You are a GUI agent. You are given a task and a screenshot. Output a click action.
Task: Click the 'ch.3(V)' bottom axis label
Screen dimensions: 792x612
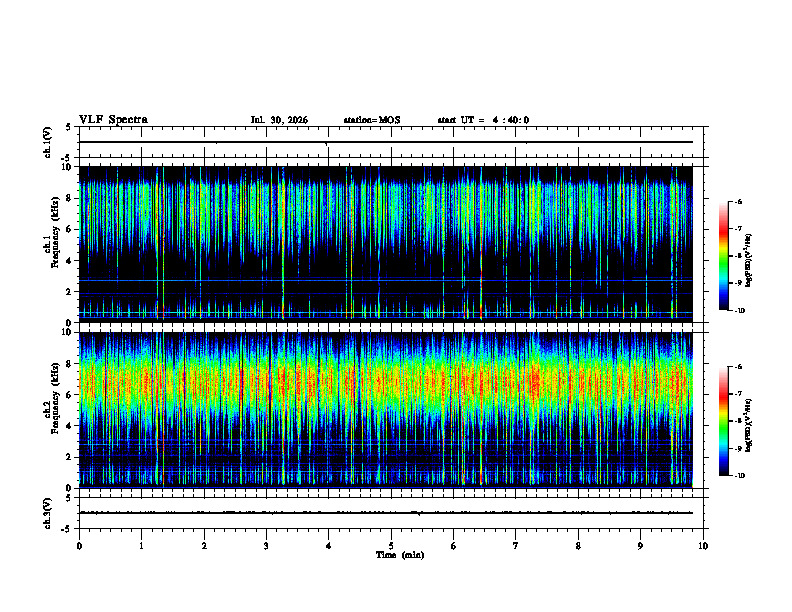pos(47,513)
